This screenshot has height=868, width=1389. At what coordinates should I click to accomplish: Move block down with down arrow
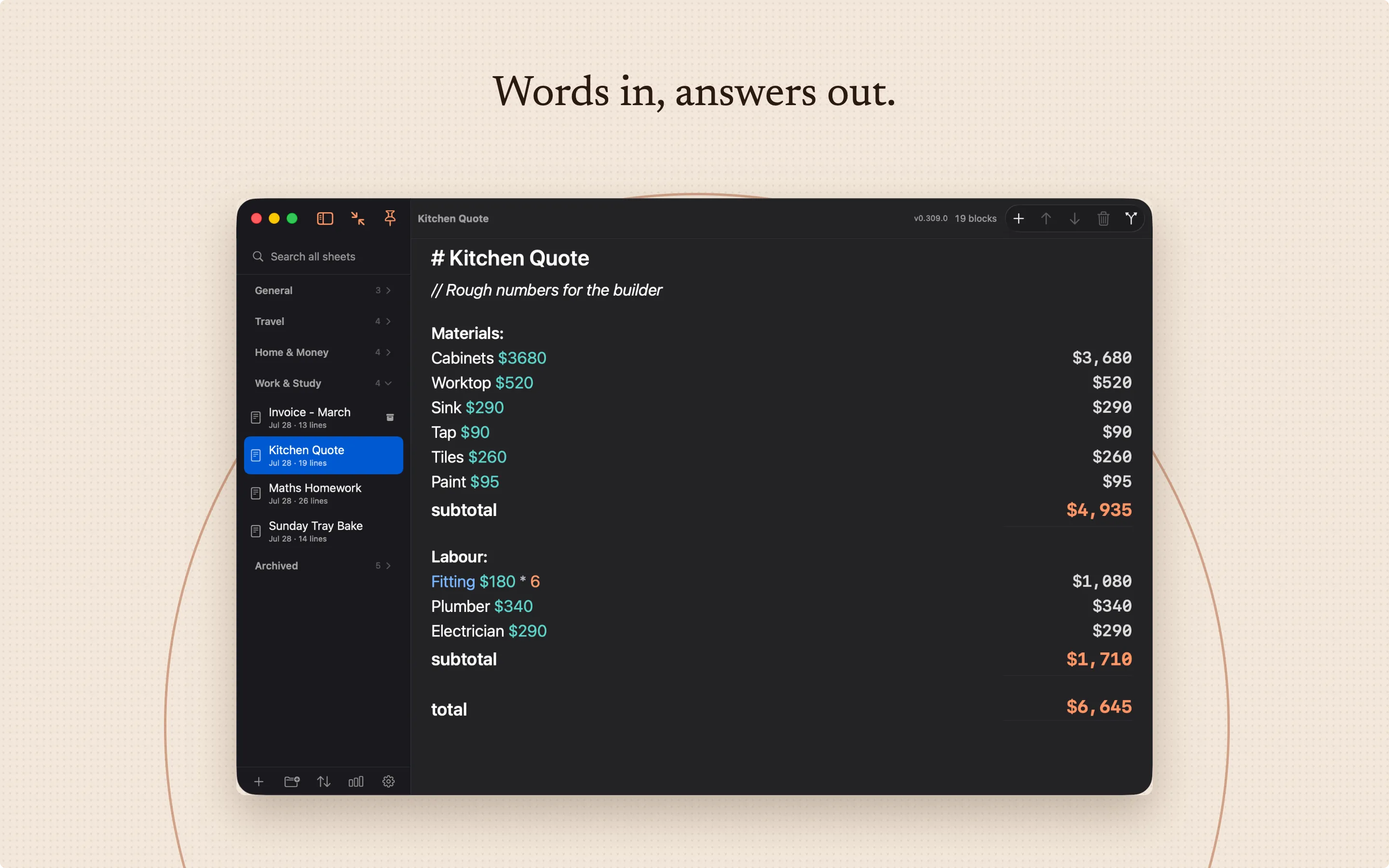1075,218
